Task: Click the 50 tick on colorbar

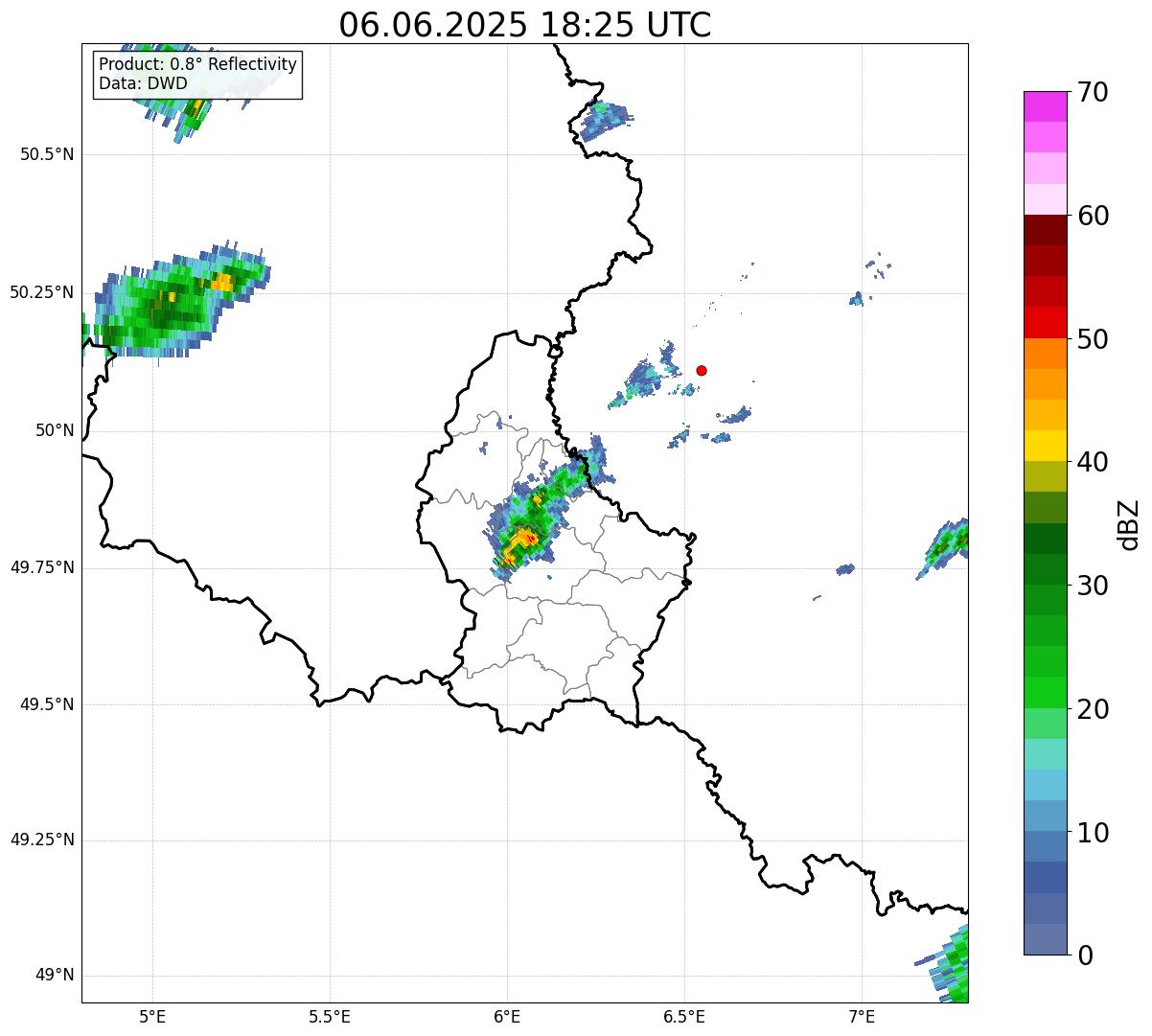Action: pos(1094,339)
